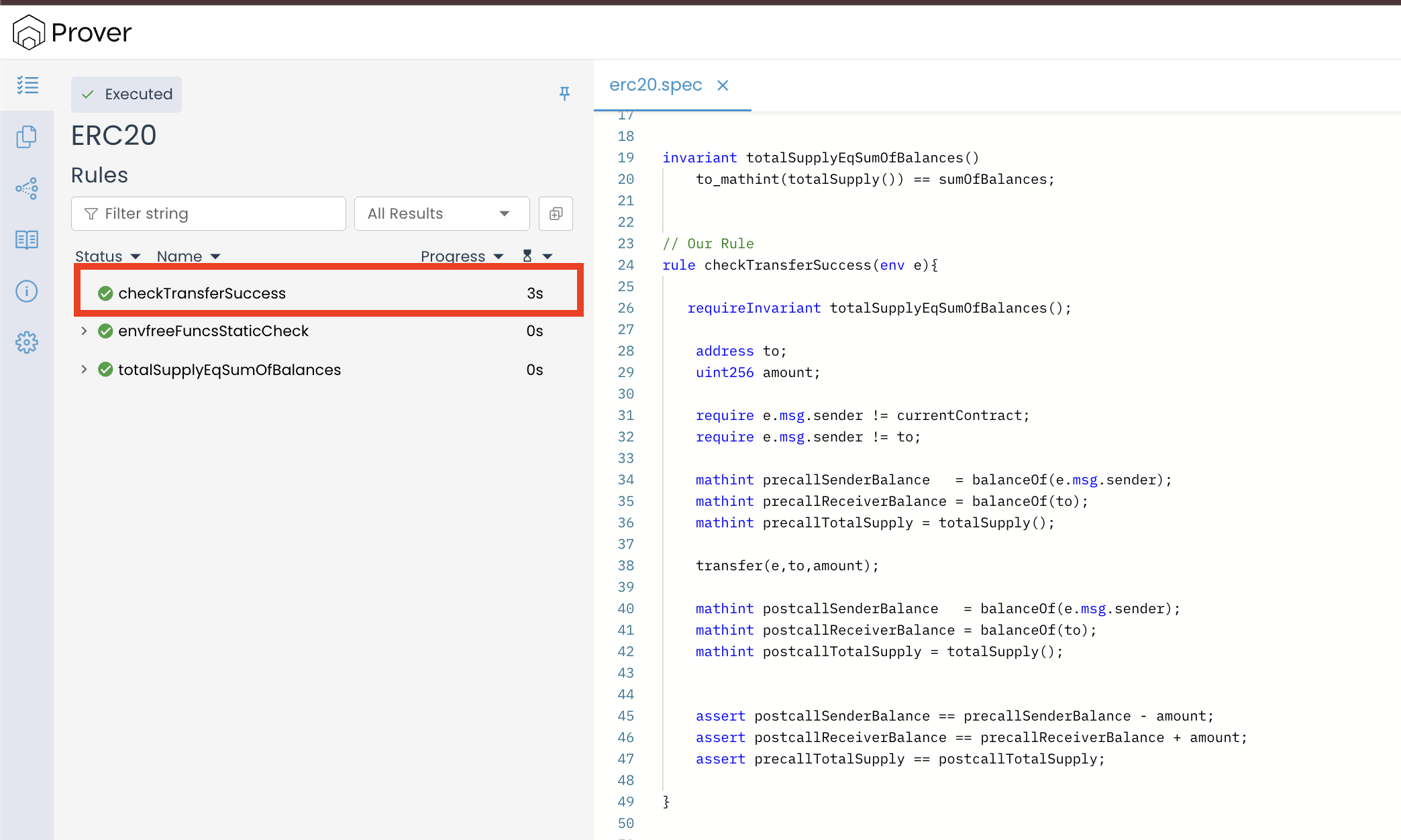The width and height of the screenshot is (1401, 840).
Task: Sort by the hourglass duration column
Action: click(x=536, y=256)
